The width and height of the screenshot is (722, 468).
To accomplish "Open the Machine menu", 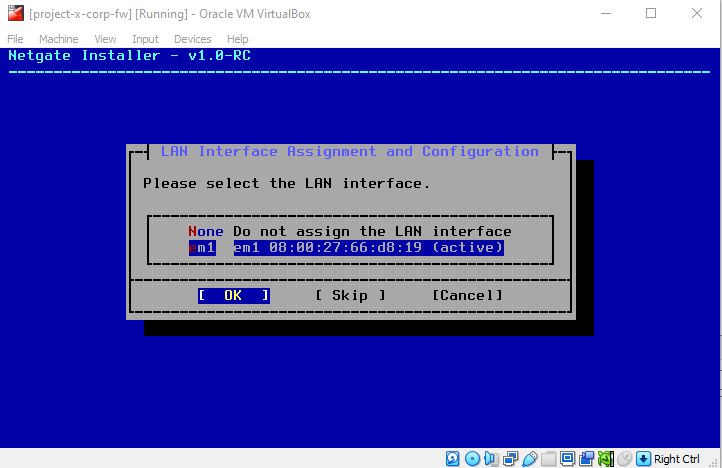I will [x=58, y=39].
